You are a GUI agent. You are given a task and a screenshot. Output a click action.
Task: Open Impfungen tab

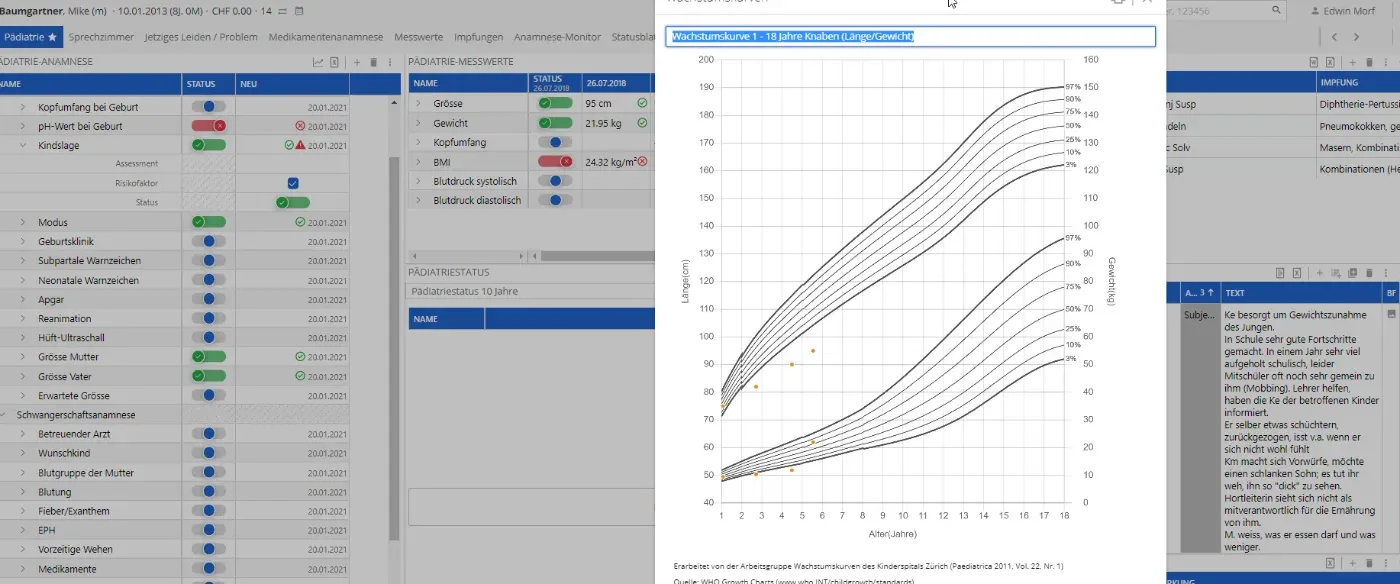click(x=478, y=36)
